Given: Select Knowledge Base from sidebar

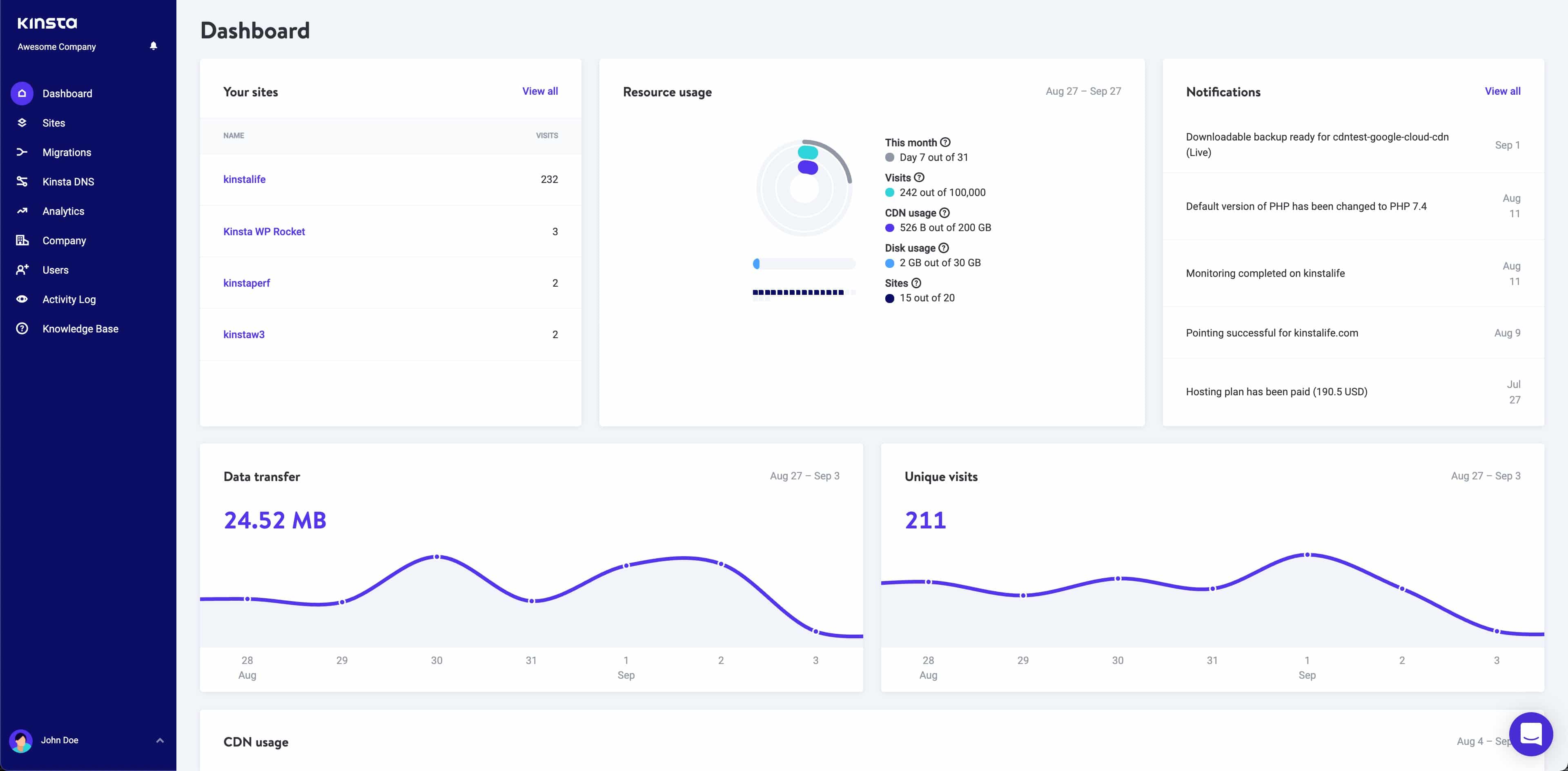Looking at the screenshot, I should [x=80, y=328].
